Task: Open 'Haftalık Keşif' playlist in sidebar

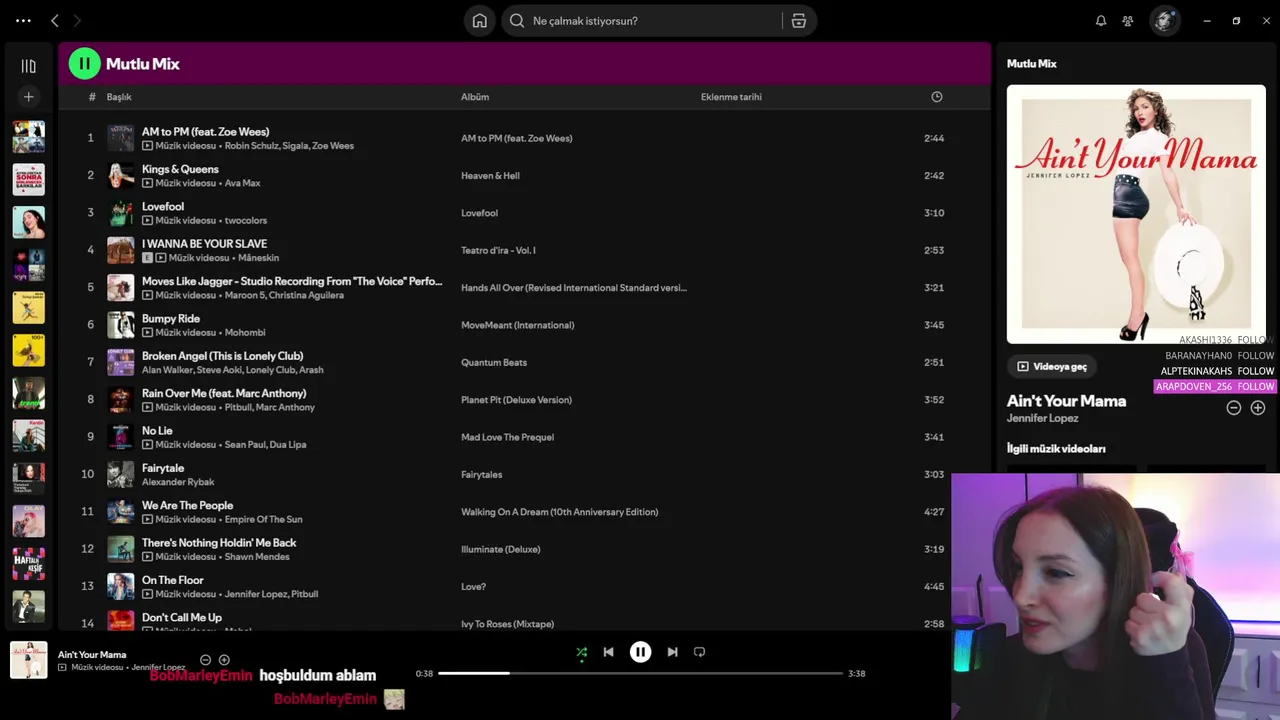Action: click(28, 564)
